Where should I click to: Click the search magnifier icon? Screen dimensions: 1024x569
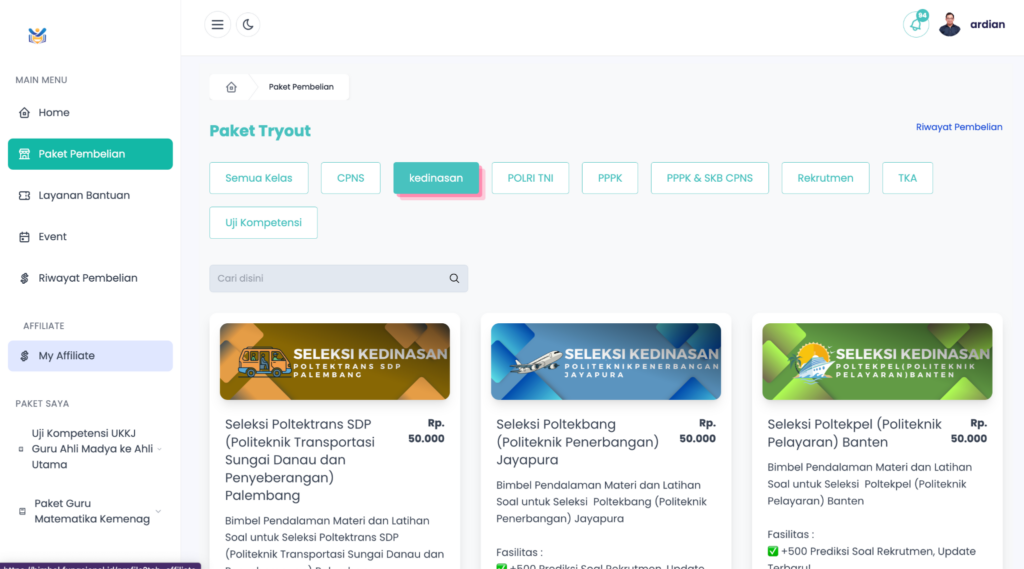455,278
